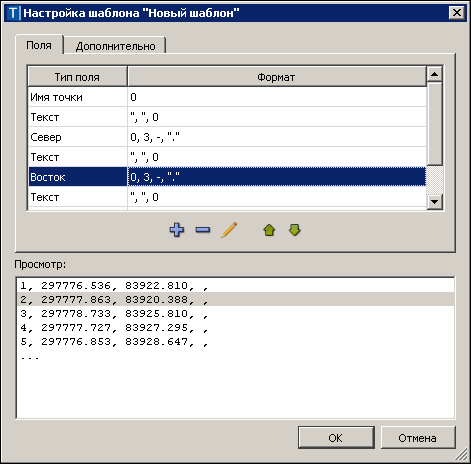Select the Север field row
Image resolution: width=471 pixels, height=464 pixels.
click(x=227, y=137)
